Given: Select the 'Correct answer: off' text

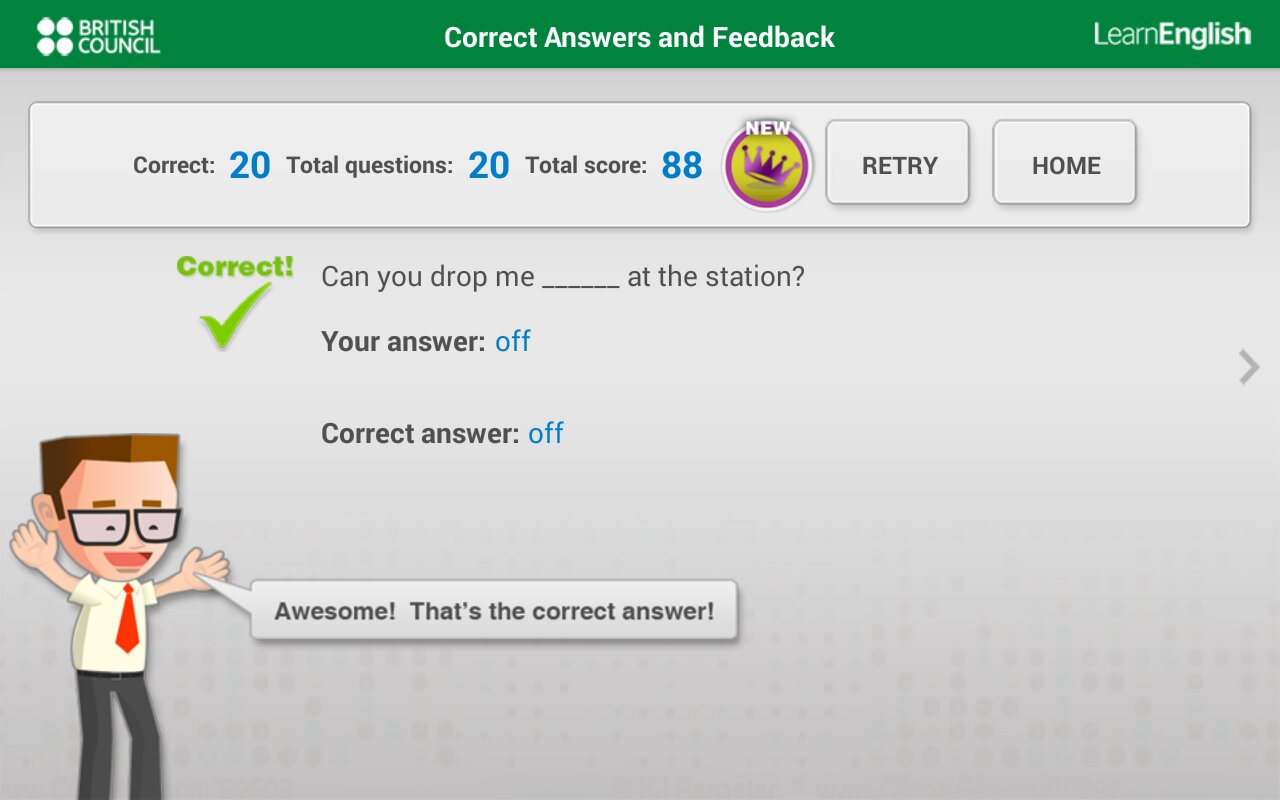Looking at the screenshot, I should [442, 434].
